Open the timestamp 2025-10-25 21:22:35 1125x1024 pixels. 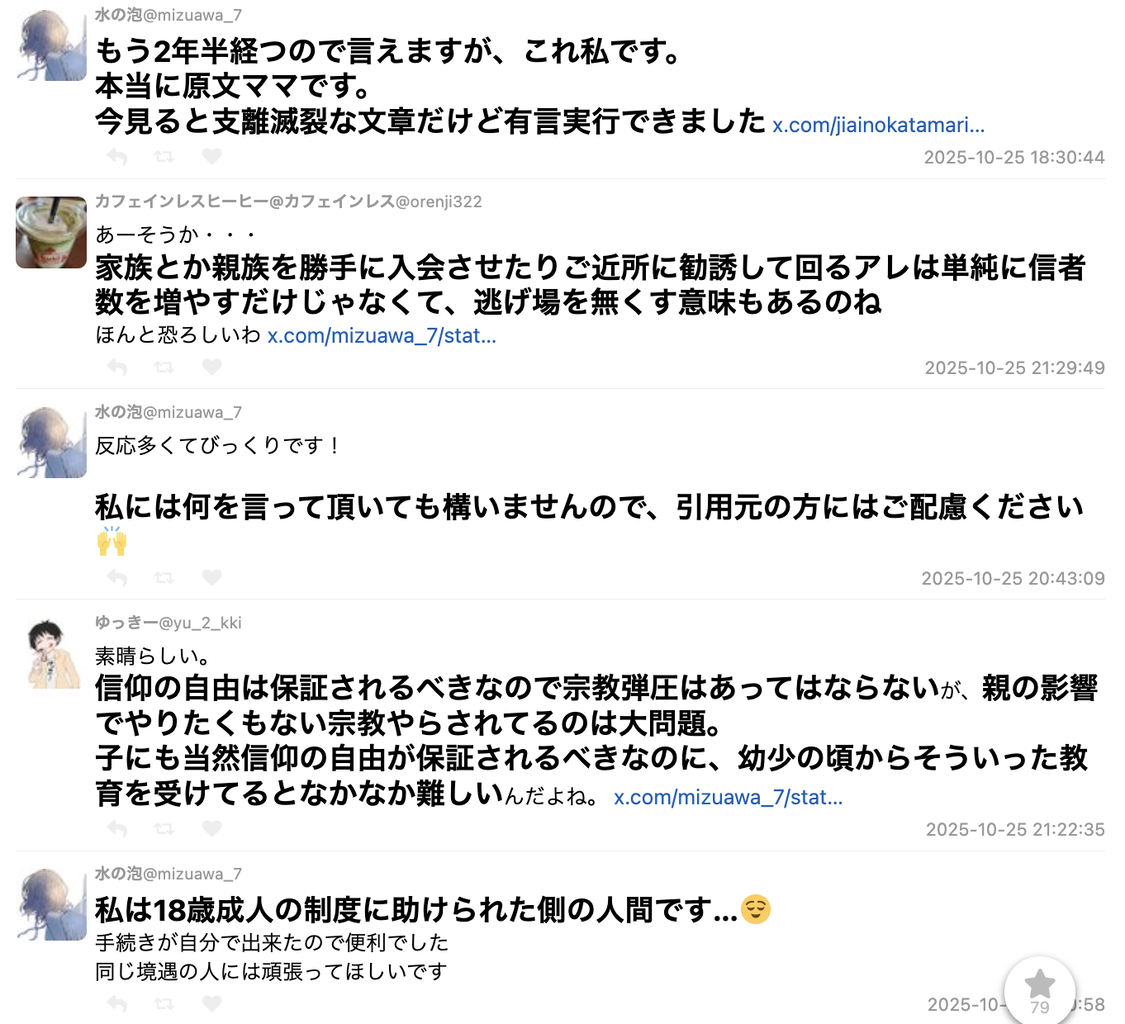click(1015, 830)
